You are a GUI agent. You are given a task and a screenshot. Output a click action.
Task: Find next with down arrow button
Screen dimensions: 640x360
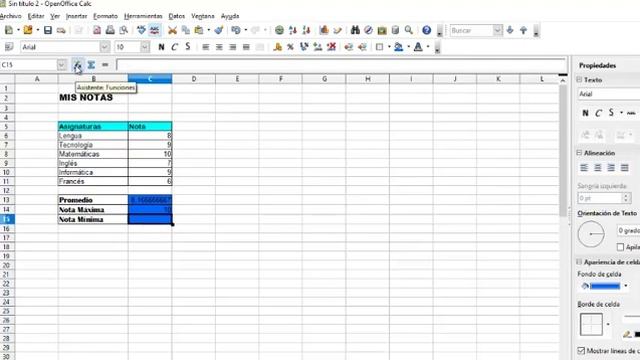point(510,30)
